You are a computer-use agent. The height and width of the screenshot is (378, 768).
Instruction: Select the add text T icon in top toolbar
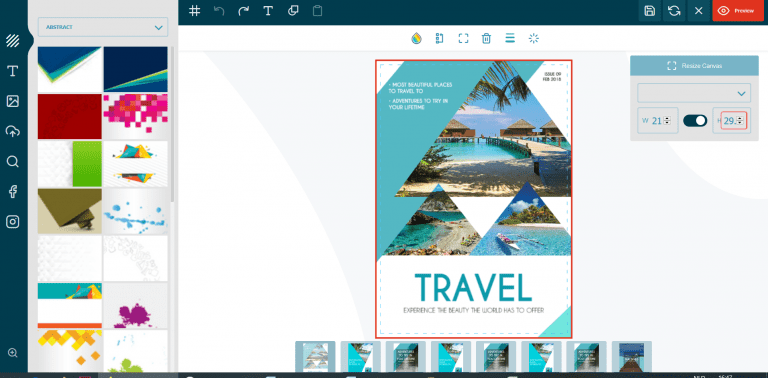[x=268, y=11]
